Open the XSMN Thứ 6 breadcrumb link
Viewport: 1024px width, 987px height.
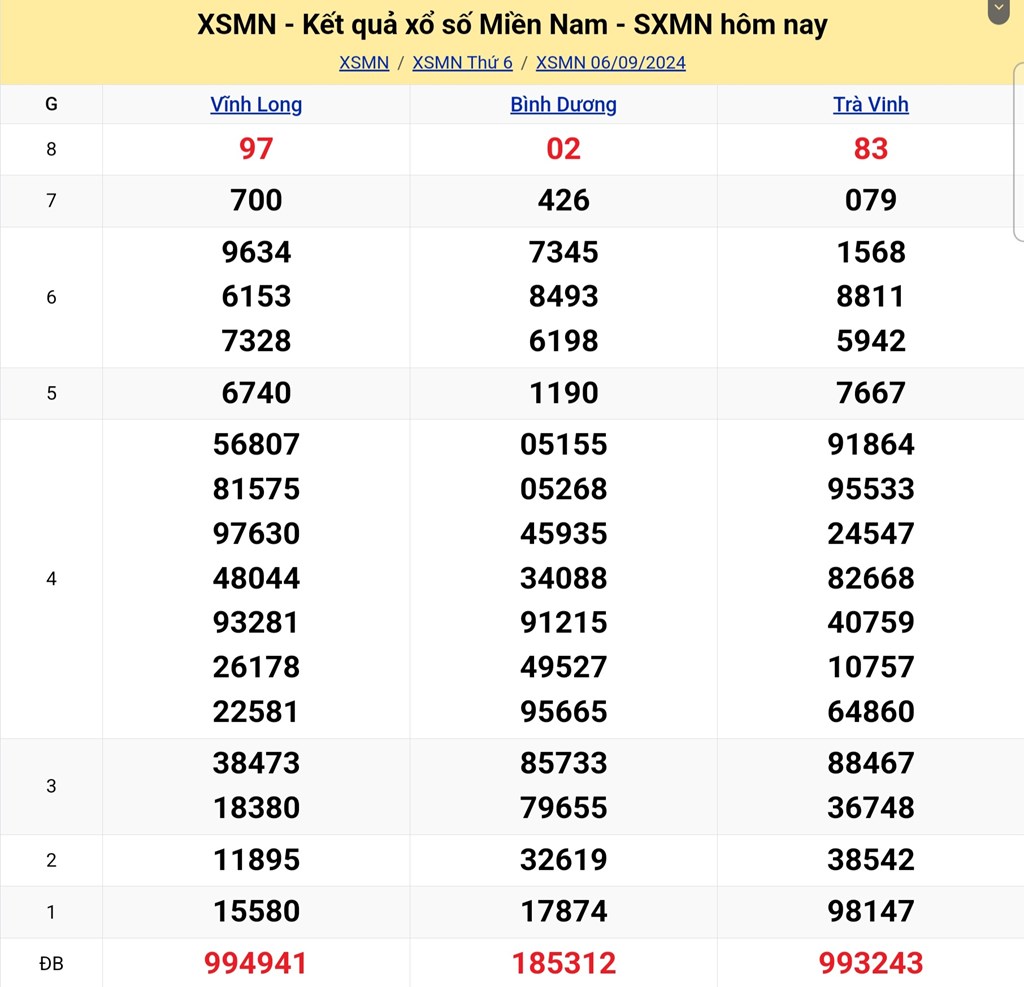pyautogui.click(x=462, y=62)
